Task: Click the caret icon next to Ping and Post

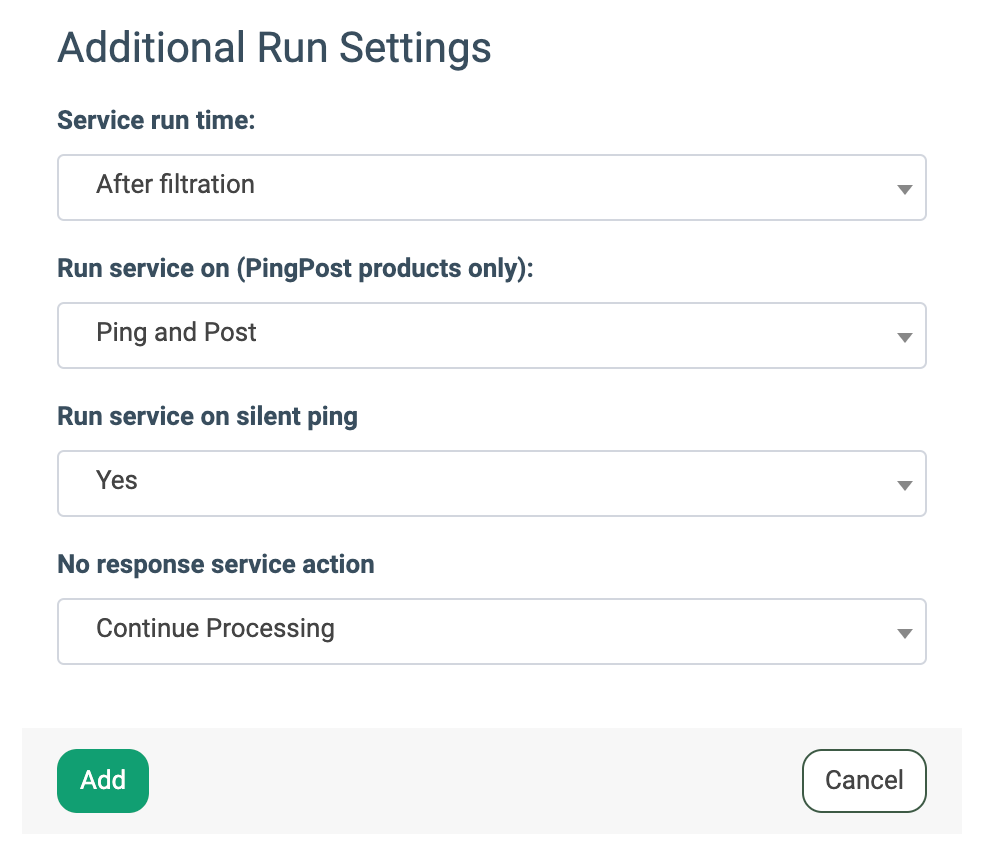Action: pos(904,337)
